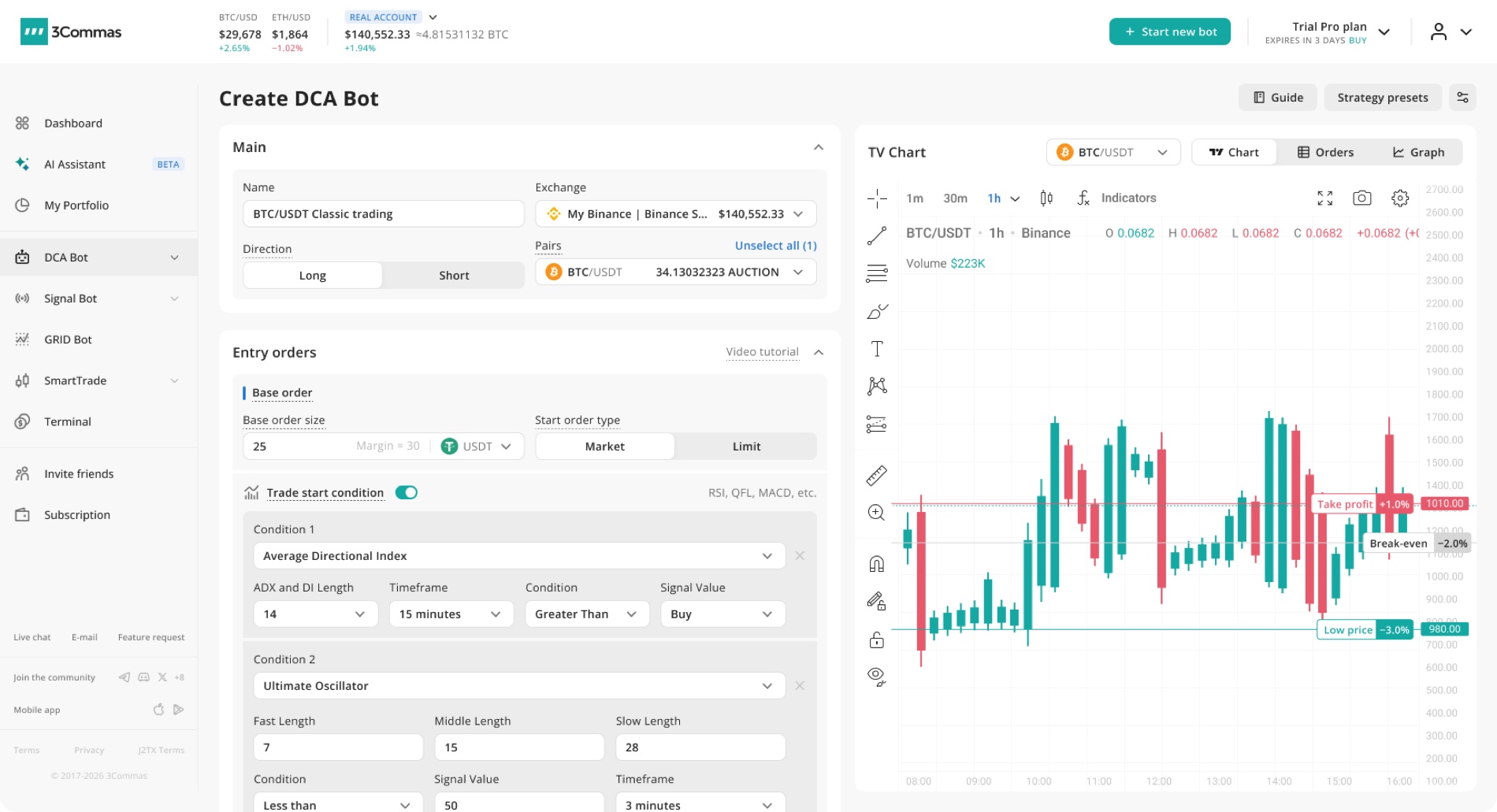Open the ADX and DI Length dropdown

(316, 614)
